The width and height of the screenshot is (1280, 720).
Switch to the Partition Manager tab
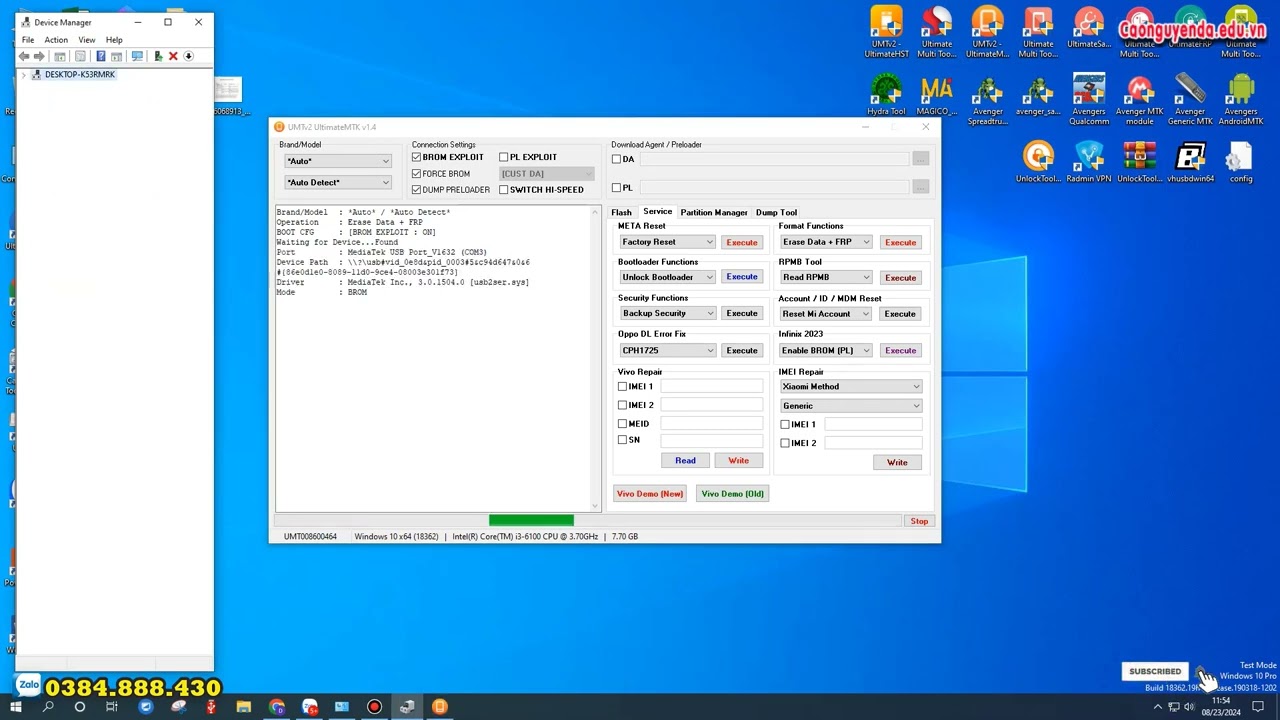(714, 212)
